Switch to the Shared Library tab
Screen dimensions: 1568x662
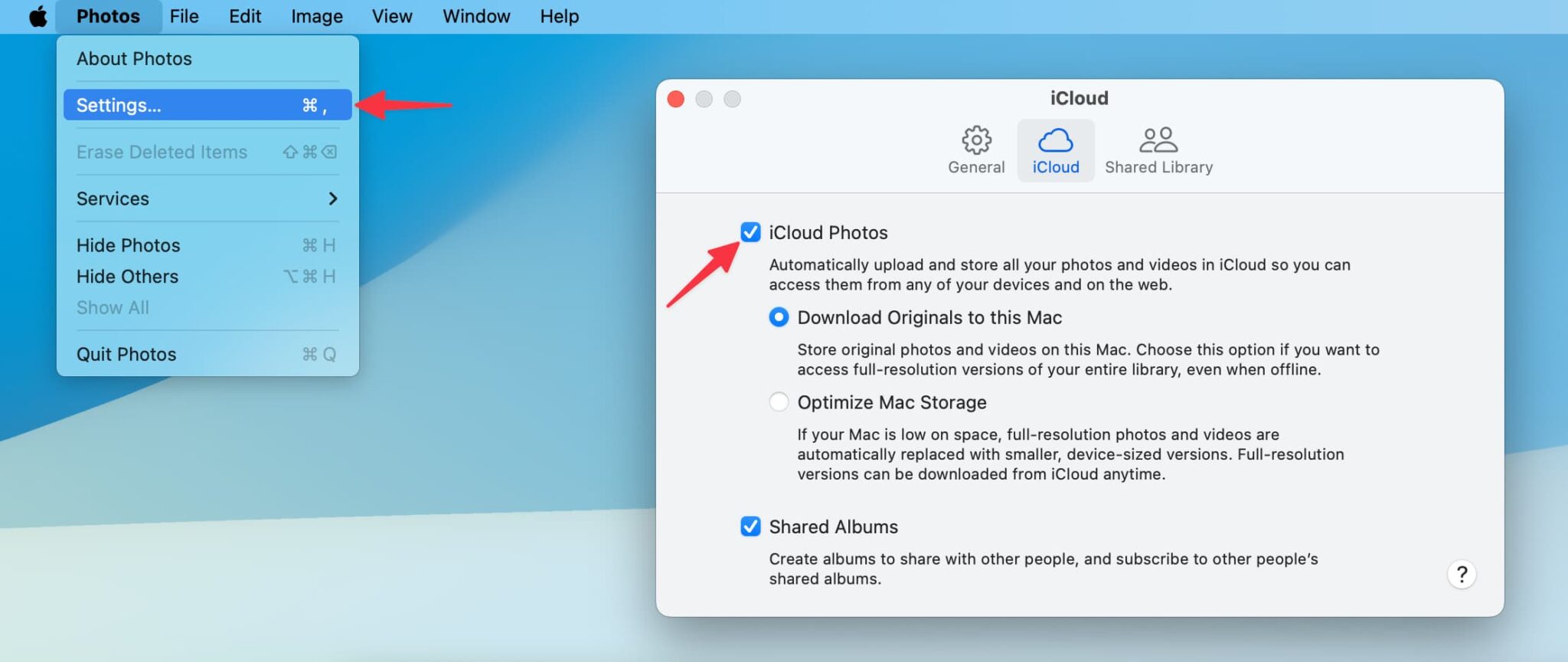pos(1158,151)
